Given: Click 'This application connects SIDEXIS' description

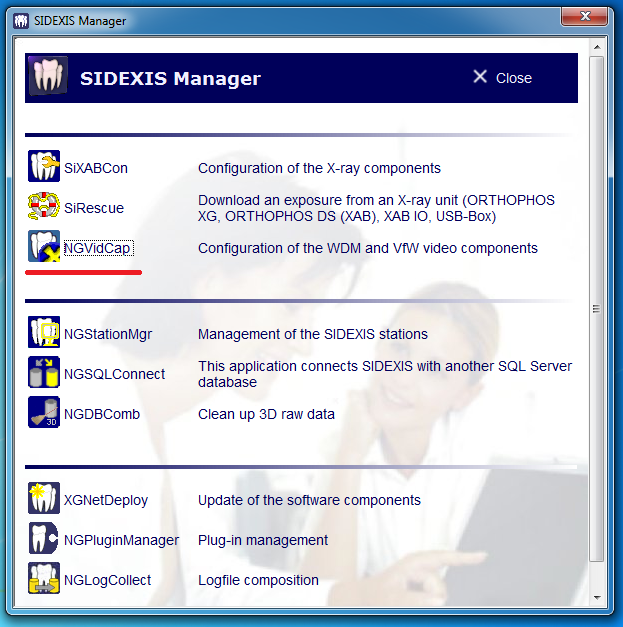Looking at the screenshot, I should (385, 374).
